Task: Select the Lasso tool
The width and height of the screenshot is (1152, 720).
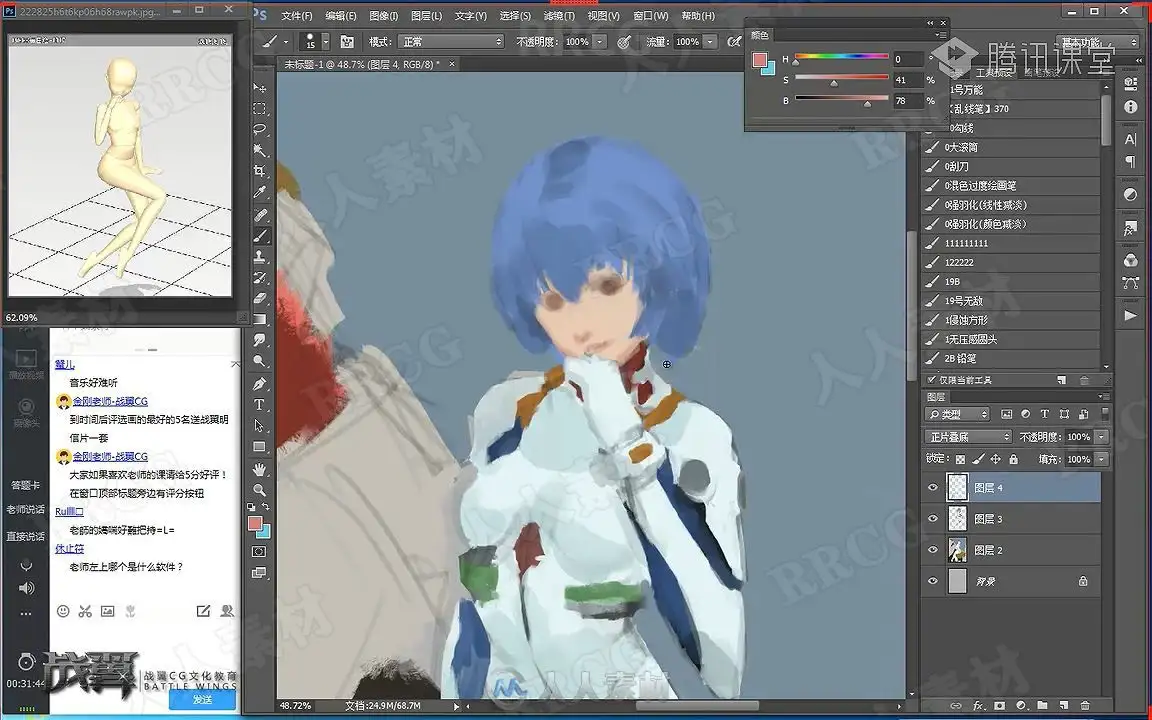Action: coord(259,129)
